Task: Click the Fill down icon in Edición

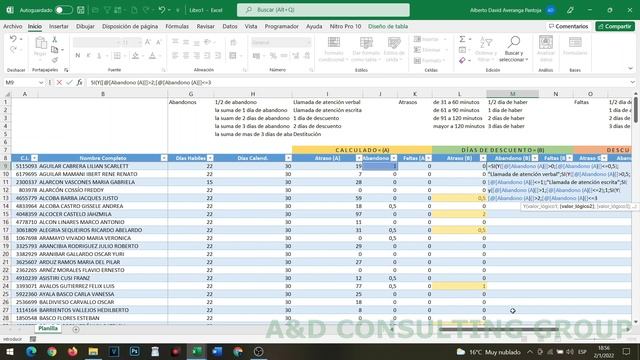Action: click(462, 50)
